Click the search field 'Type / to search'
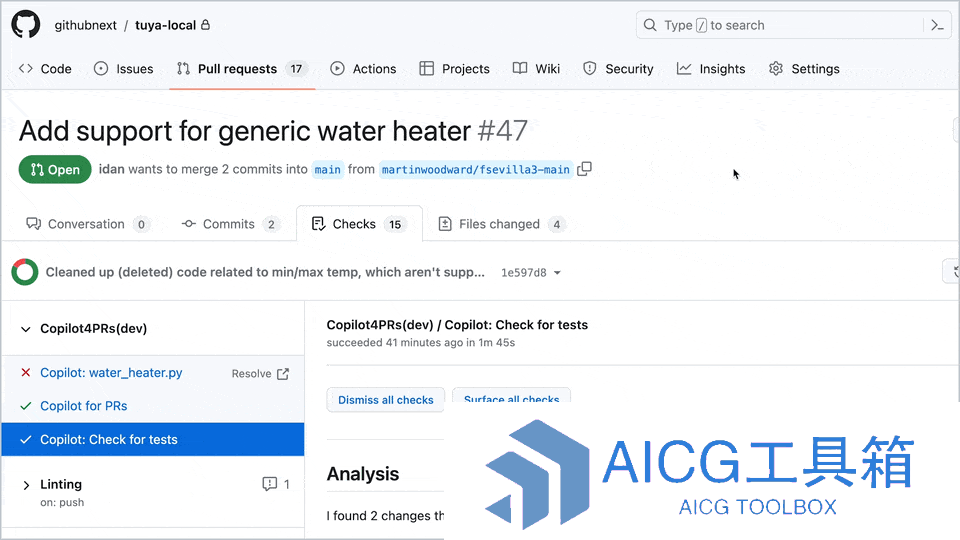 click(793, 25)
